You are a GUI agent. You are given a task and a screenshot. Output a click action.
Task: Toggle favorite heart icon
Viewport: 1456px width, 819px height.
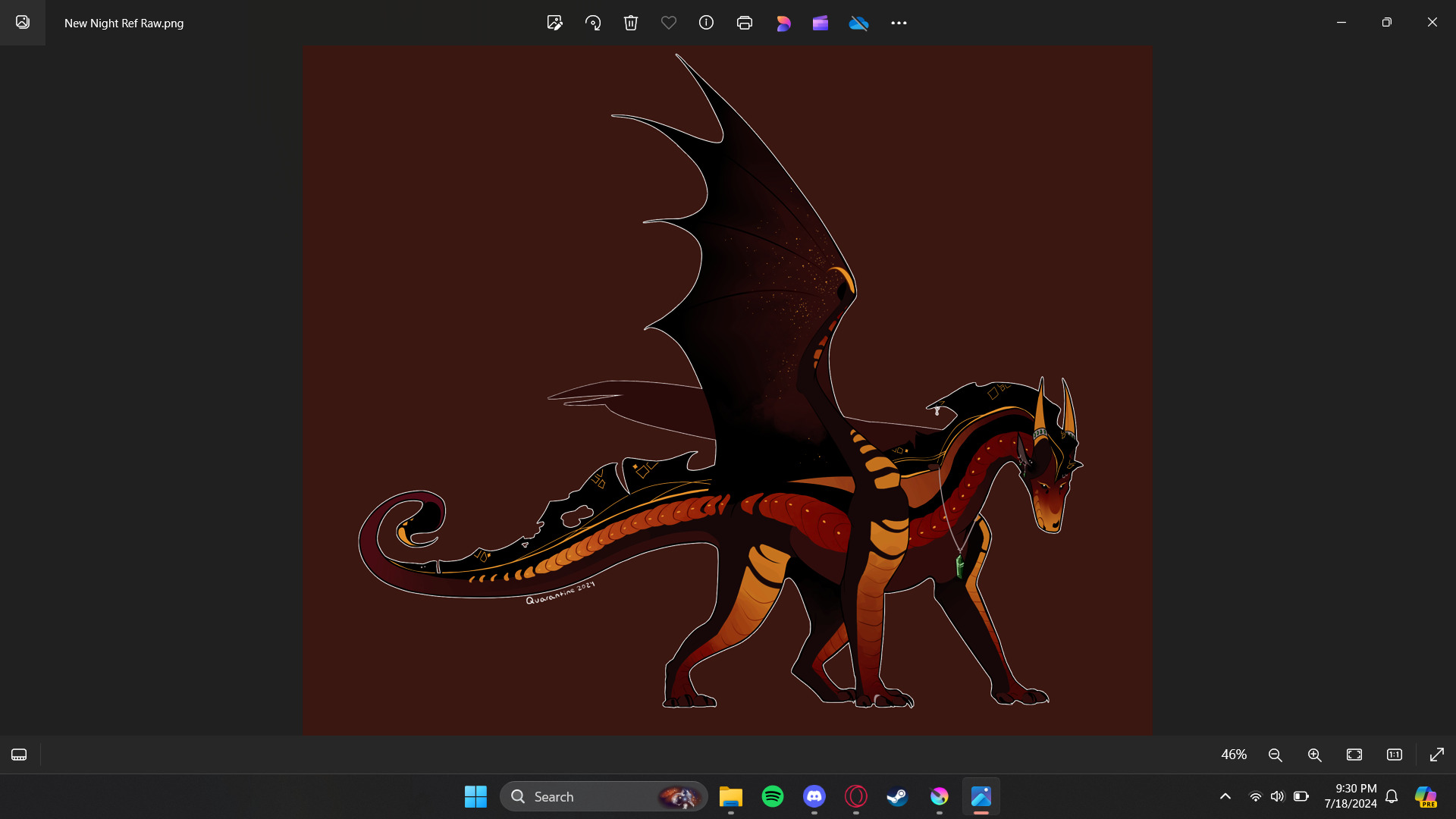[668, 23]
